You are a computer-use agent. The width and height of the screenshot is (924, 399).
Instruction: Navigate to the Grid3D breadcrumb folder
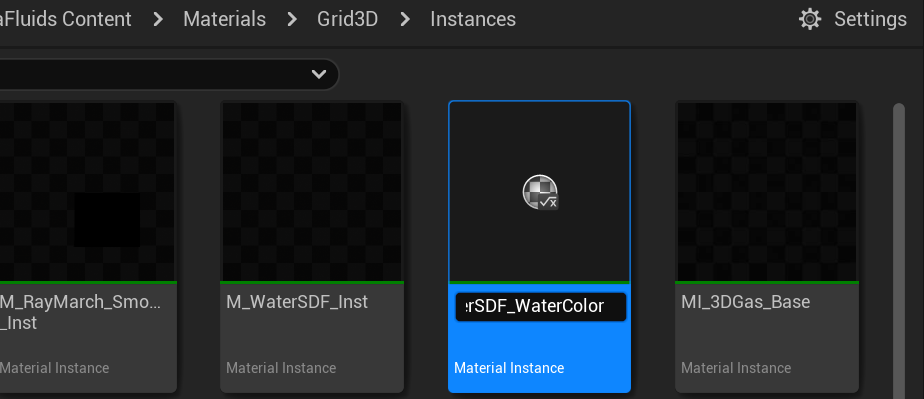click(347, 19)
